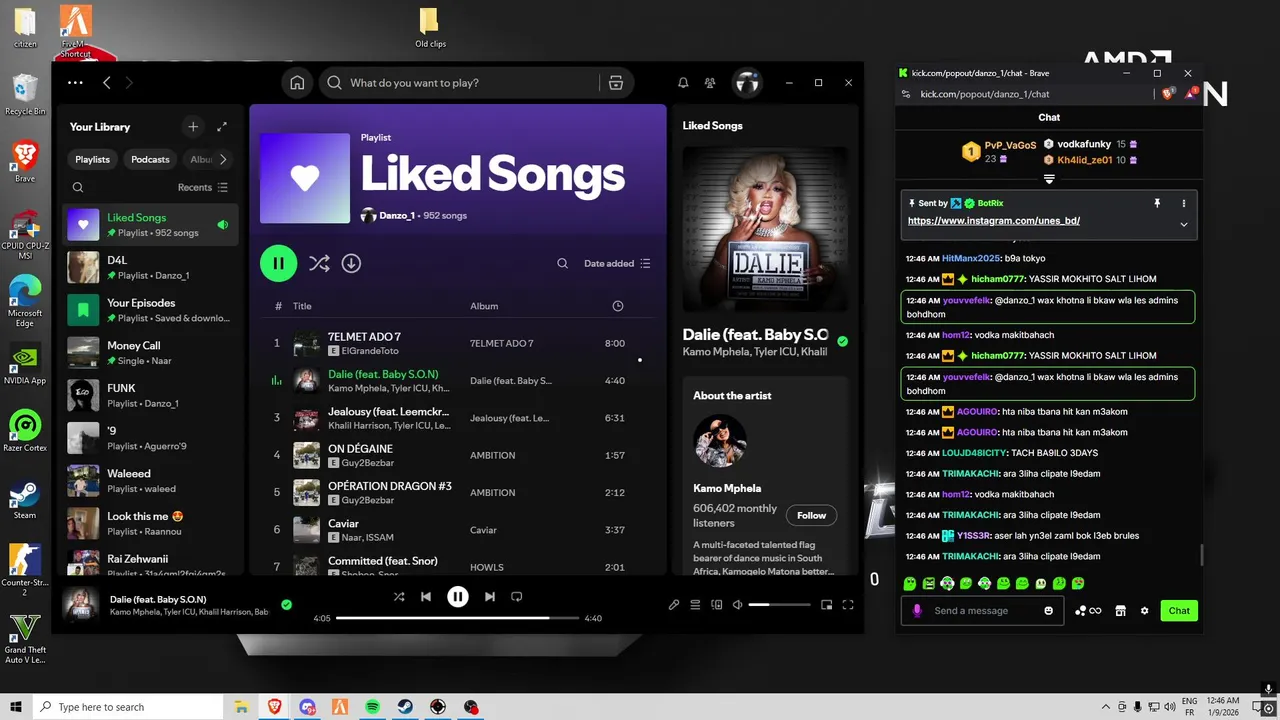Mute volume with the speaker icon
1280x720 pixels.
click(737, 604)
